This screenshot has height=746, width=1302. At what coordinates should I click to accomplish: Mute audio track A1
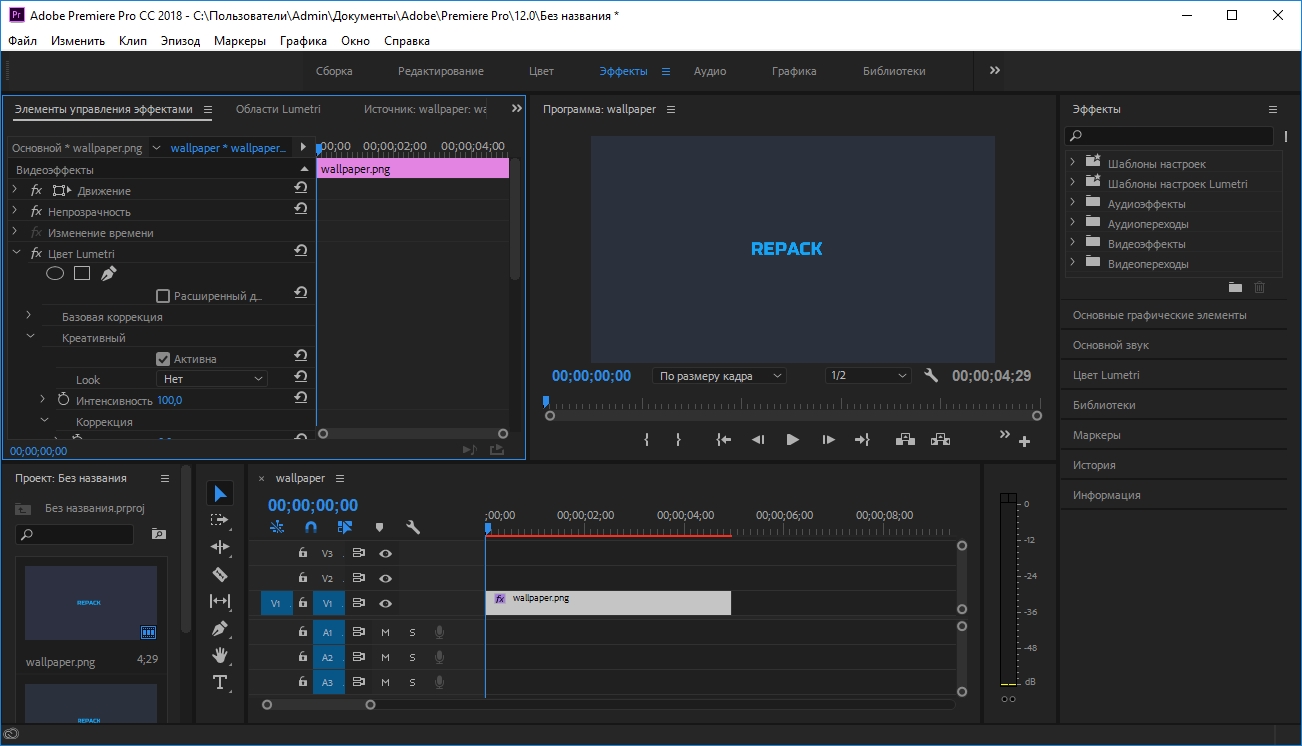(x=385, y=632)
